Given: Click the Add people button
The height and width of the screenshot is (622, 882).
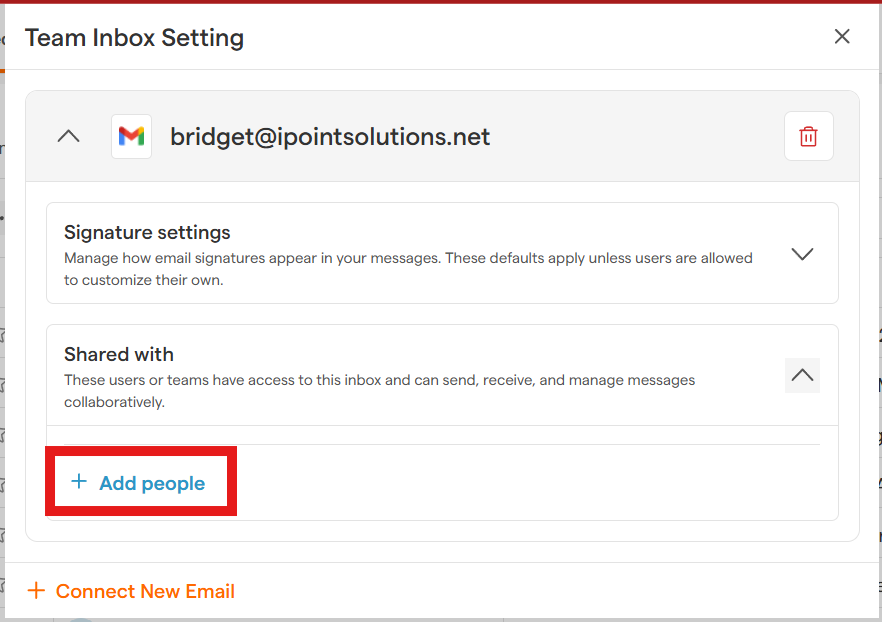Looking at the screenshot, I should (x=151, y=483).
